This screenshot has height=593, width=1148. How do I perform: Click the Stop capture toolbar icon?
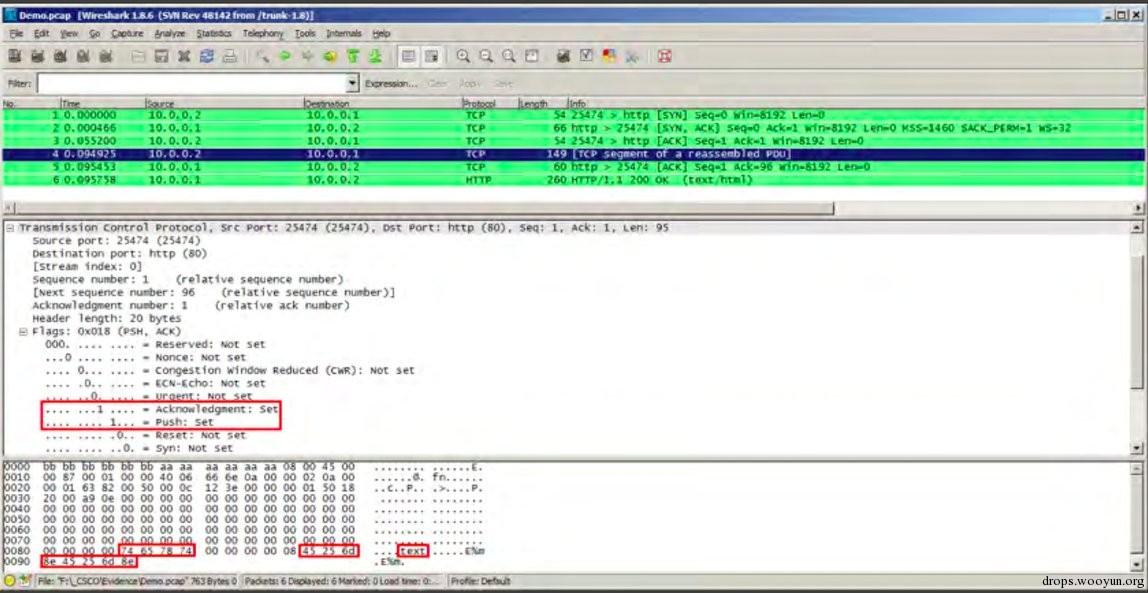coord(84,57)
